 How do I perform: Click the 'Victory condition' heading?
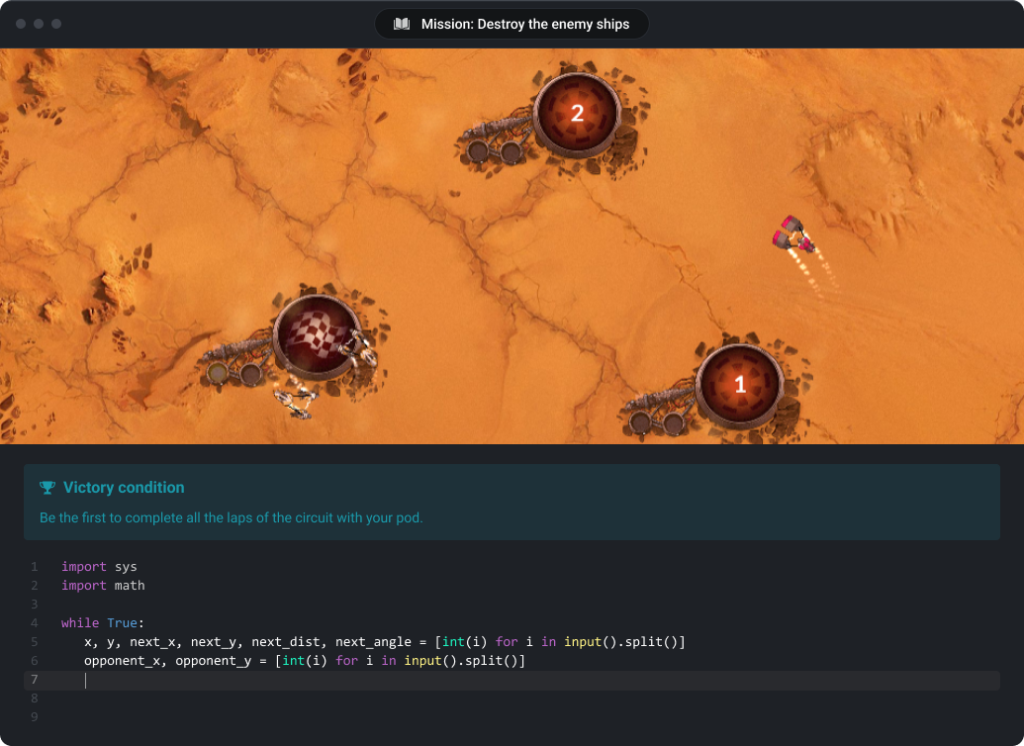point(124,488)
